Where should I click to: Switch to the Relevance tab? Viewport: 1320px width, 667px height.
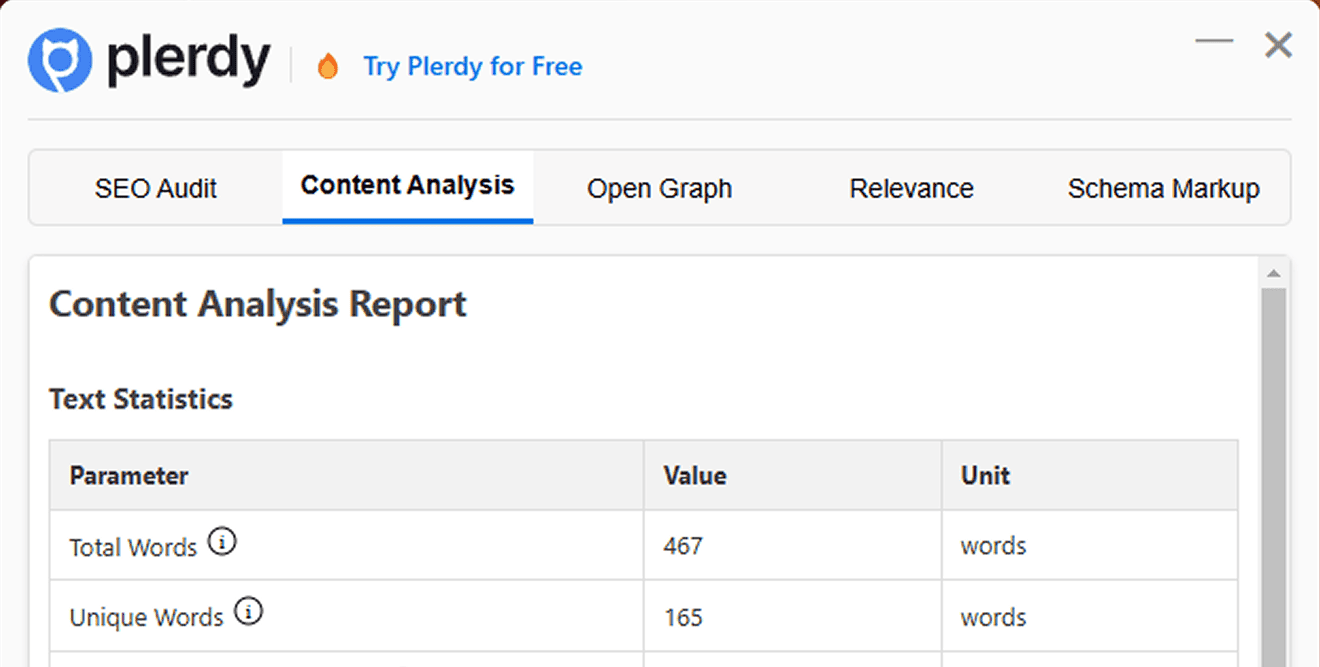tap(911, 188)
